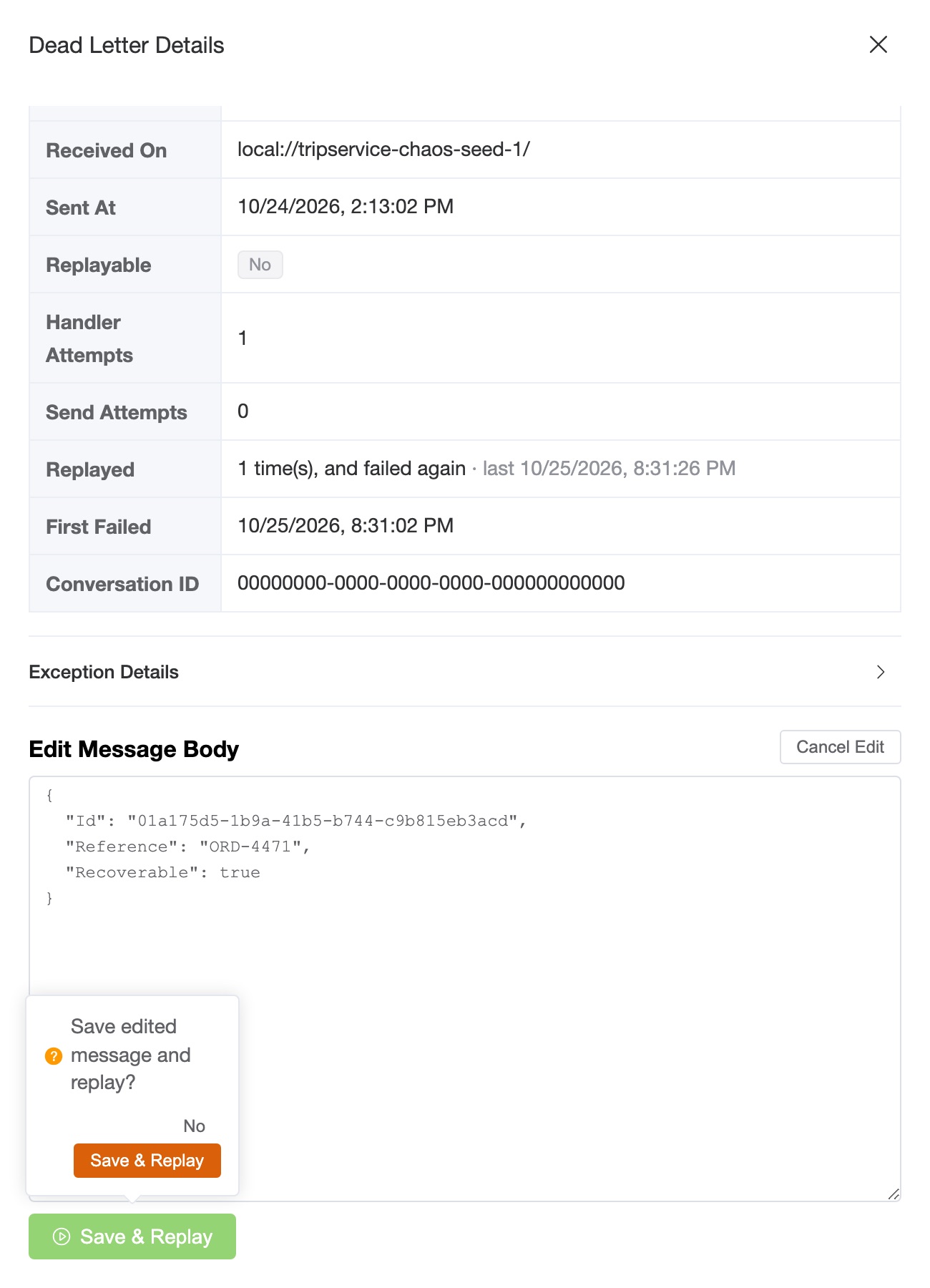The width and height of the screenshot is (930, 1288).
Task: Click the Conversation ID label
Action: pyautogui.click(x=122, y=584)
